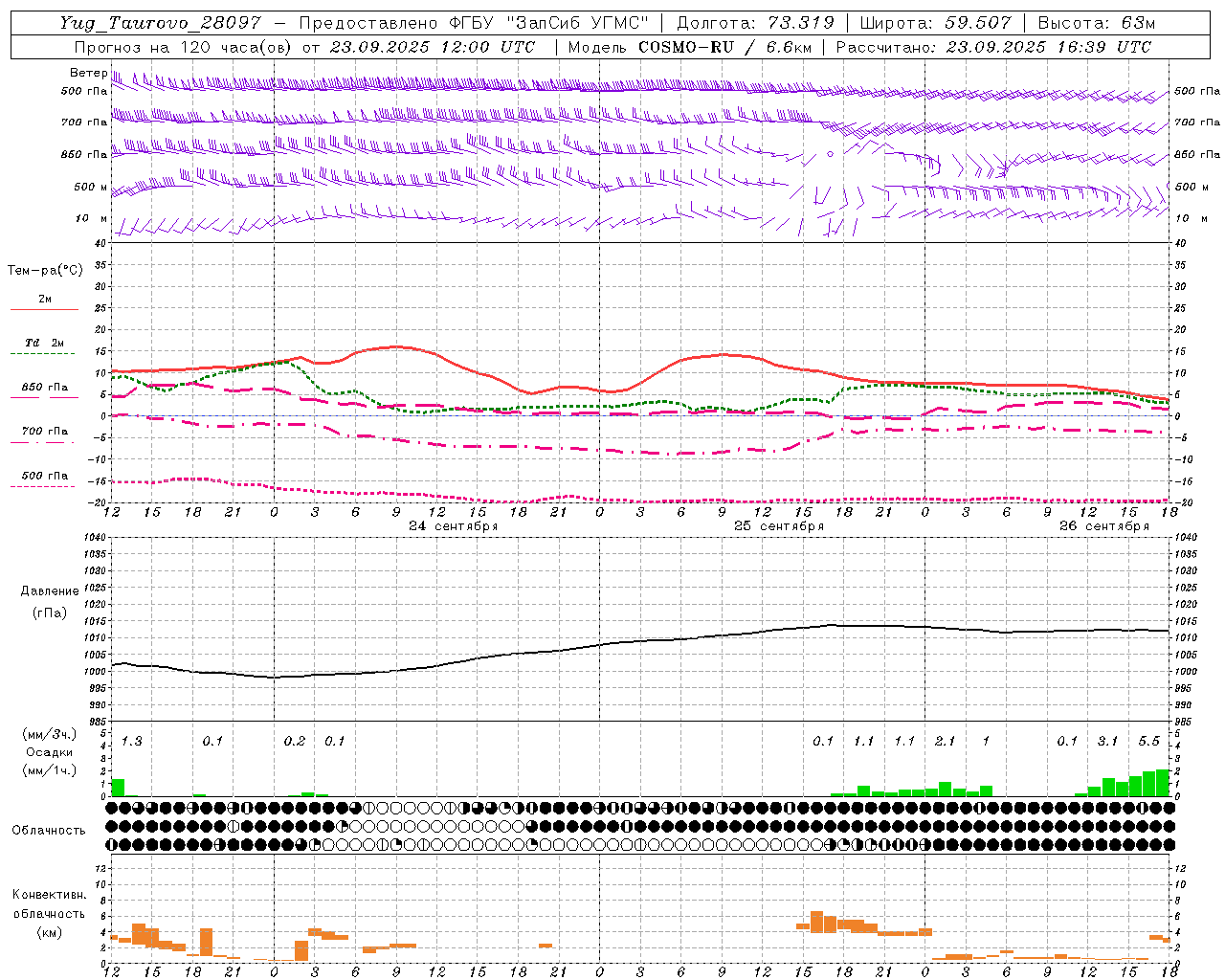Click the forecast header Прогноз на 120 часа(ов)
This screenshot has width=1225, height=980.
coord(184,47)
